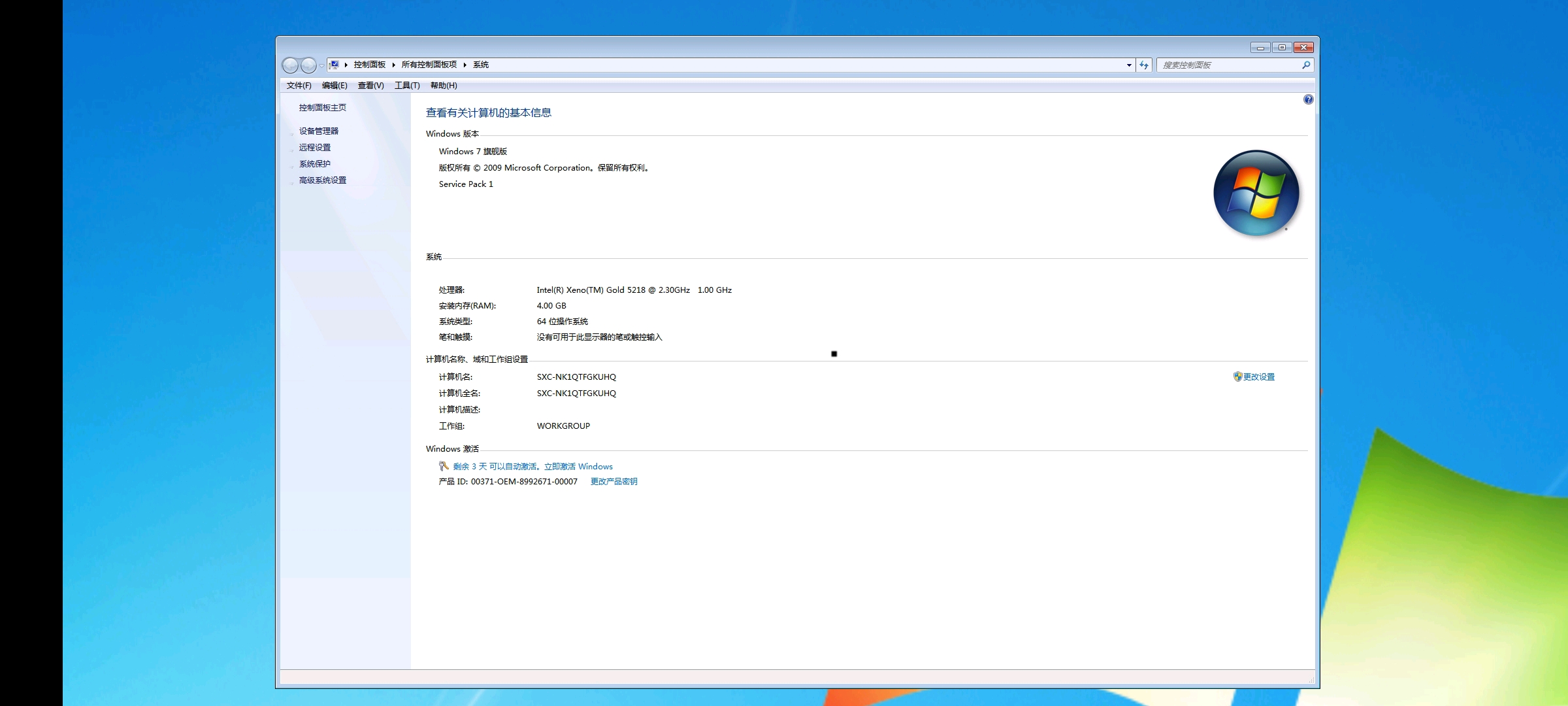Click the Forward navigation arrow button

tap(308, 65)
